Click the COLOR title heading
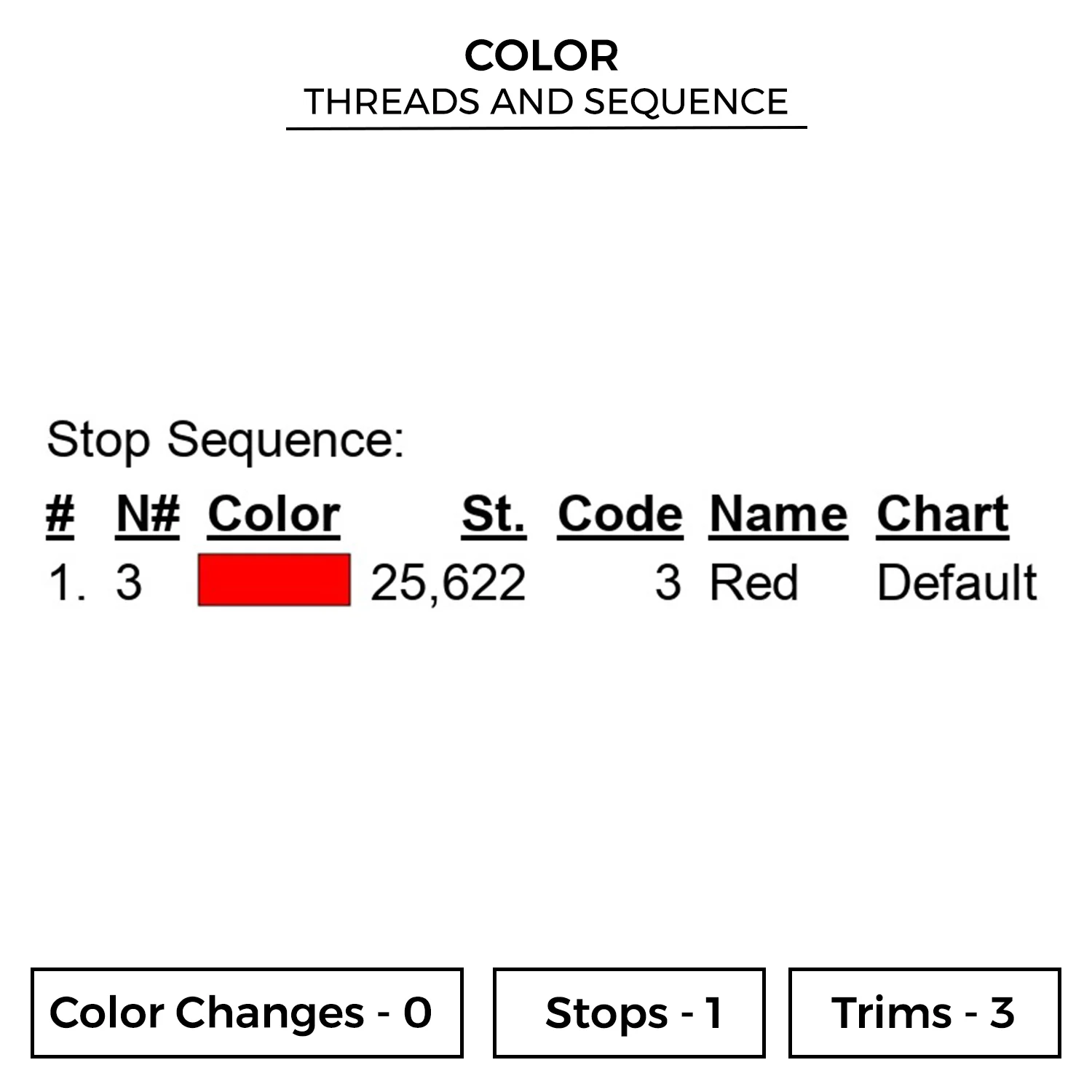1092x1092 pixels. click(542, 56)
